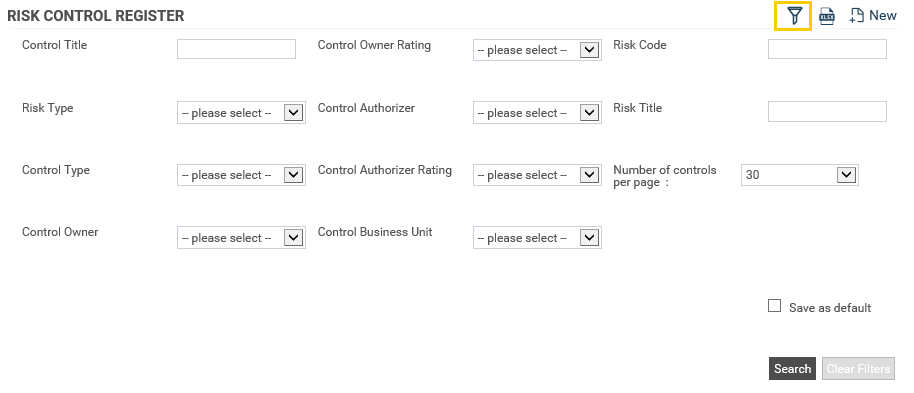The height and width of the screenshot is (393, 914).
Task: Focus the Control Title input field
Action: 236,49
